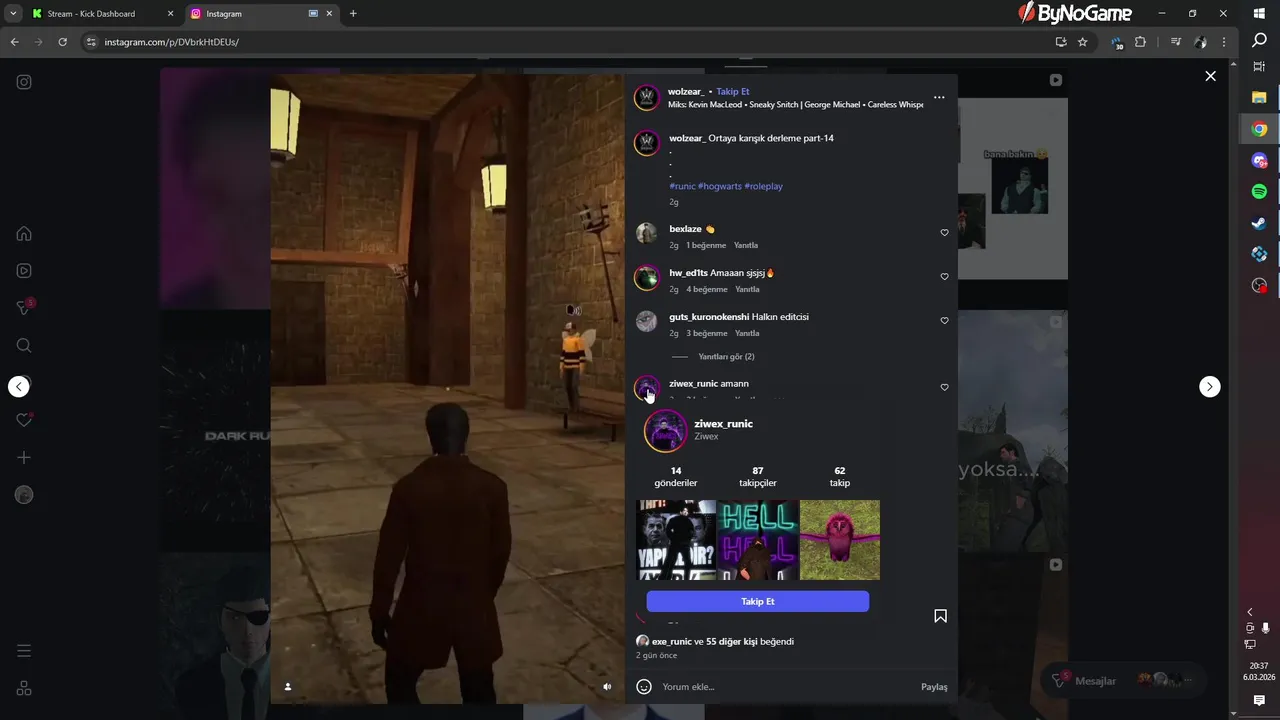Open Spotify from the Windows taskbar

[x=1259, y=191]
